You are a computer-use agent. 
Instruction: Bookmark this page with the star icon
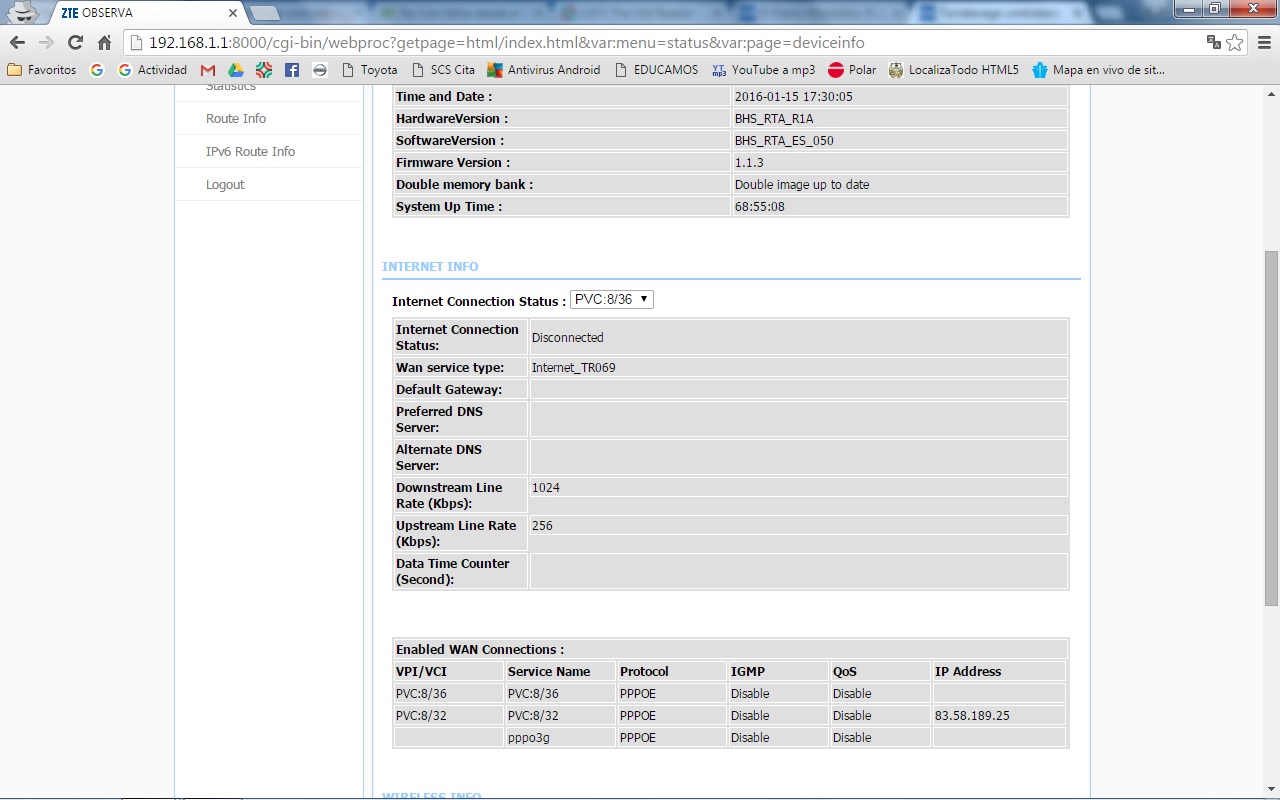(x=1235, y=42)
